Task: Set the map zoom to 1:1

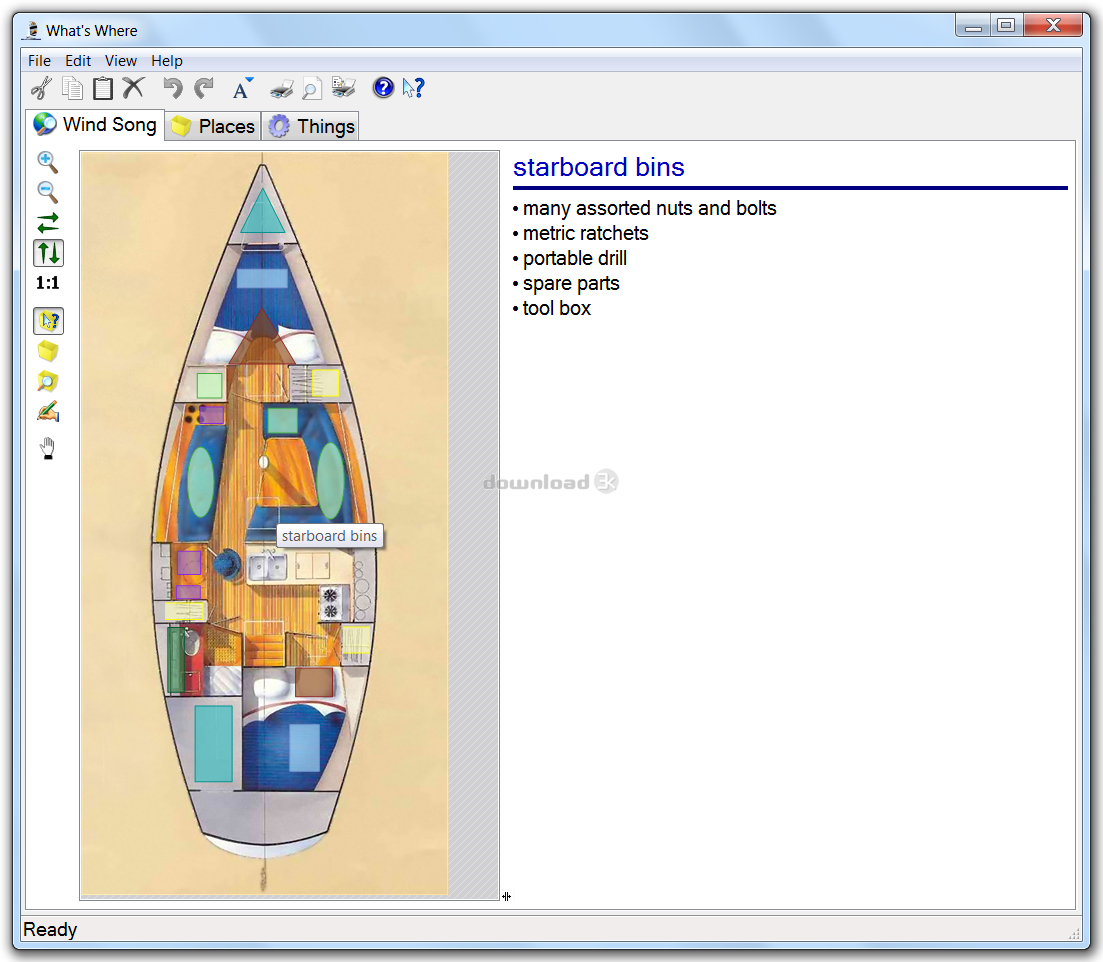Action: 47,284
